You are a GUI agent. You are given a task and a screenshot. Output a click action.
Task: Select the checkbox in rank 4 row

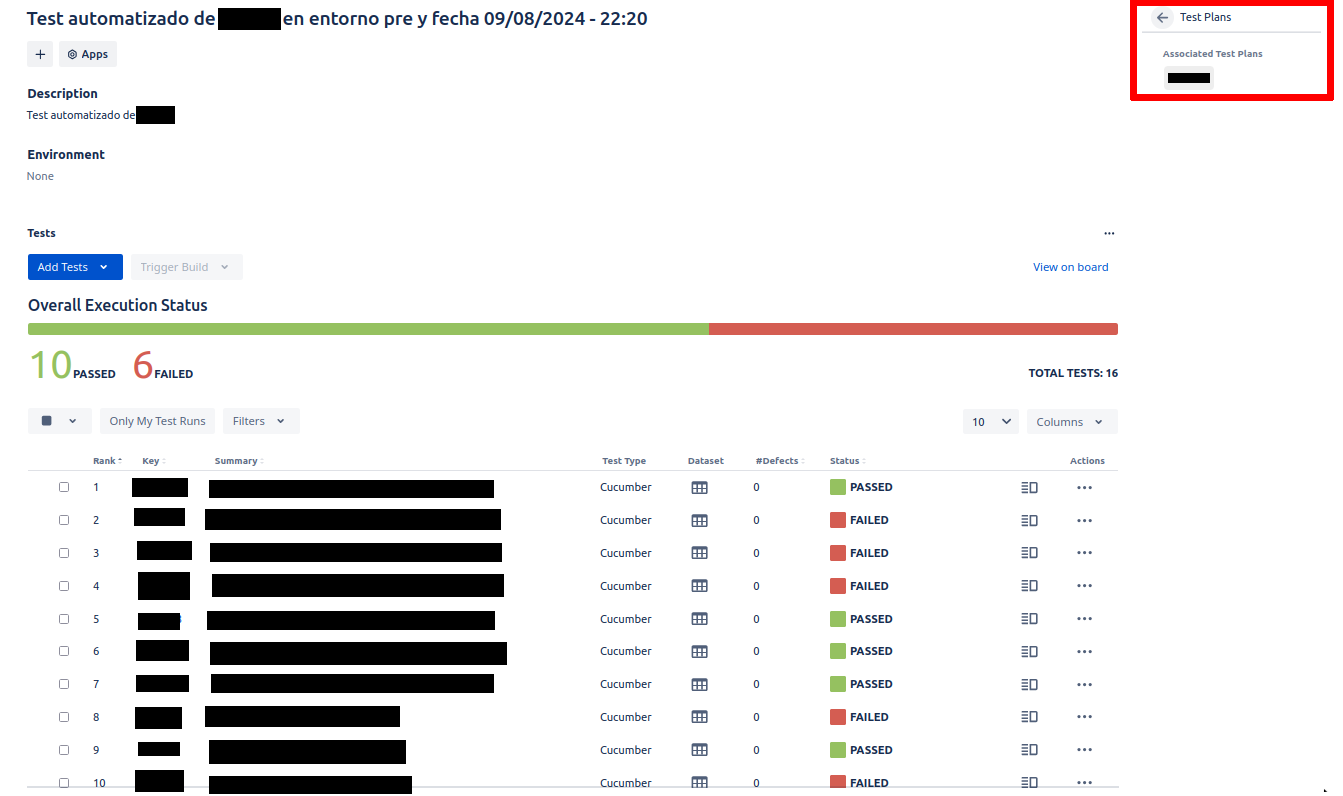(x=64, y=586)
